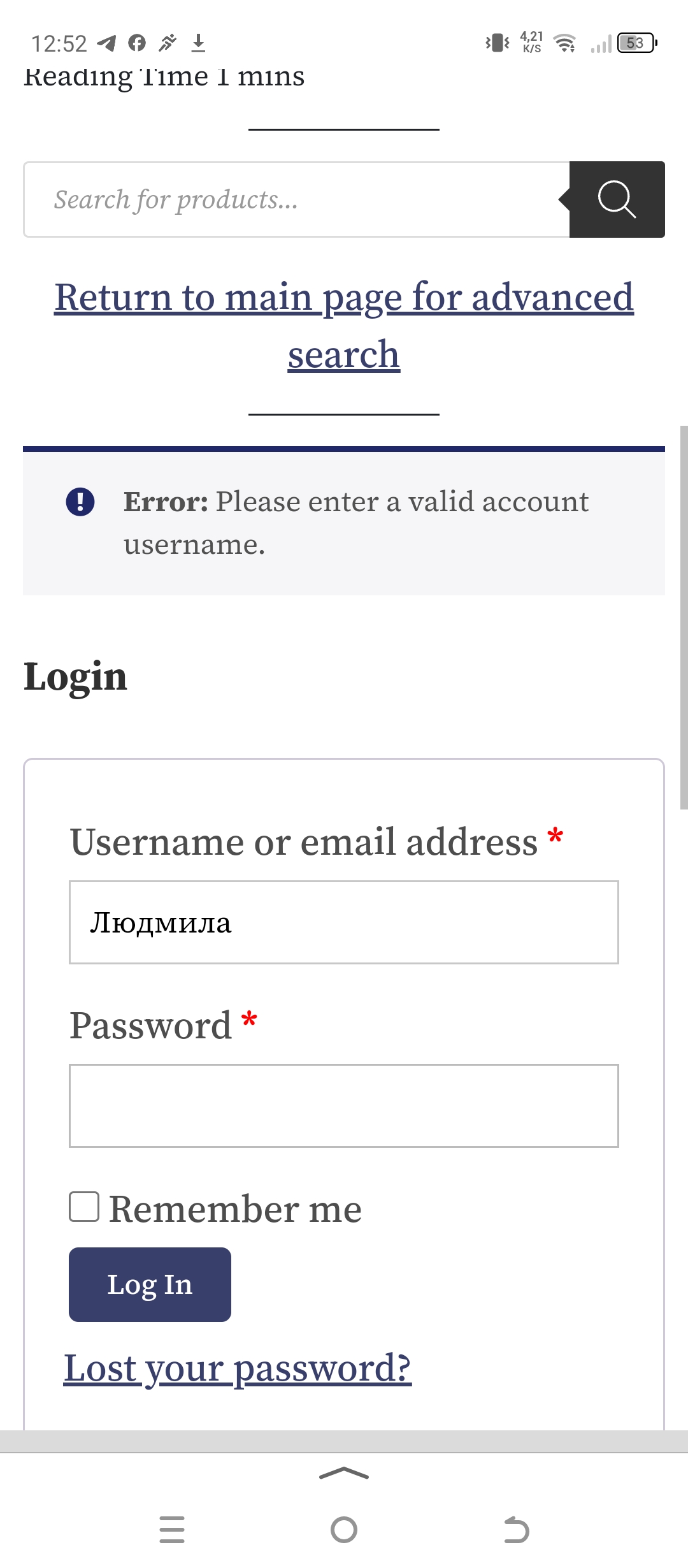This screenshot has width=688, height=1568.
Task: Open the recent apps menu button
Action: (172, 1530)
